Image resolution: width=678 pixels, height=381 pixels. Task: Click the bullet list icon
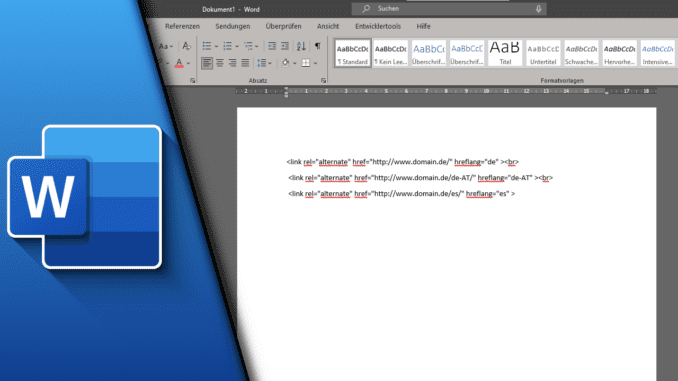[207, 46]
